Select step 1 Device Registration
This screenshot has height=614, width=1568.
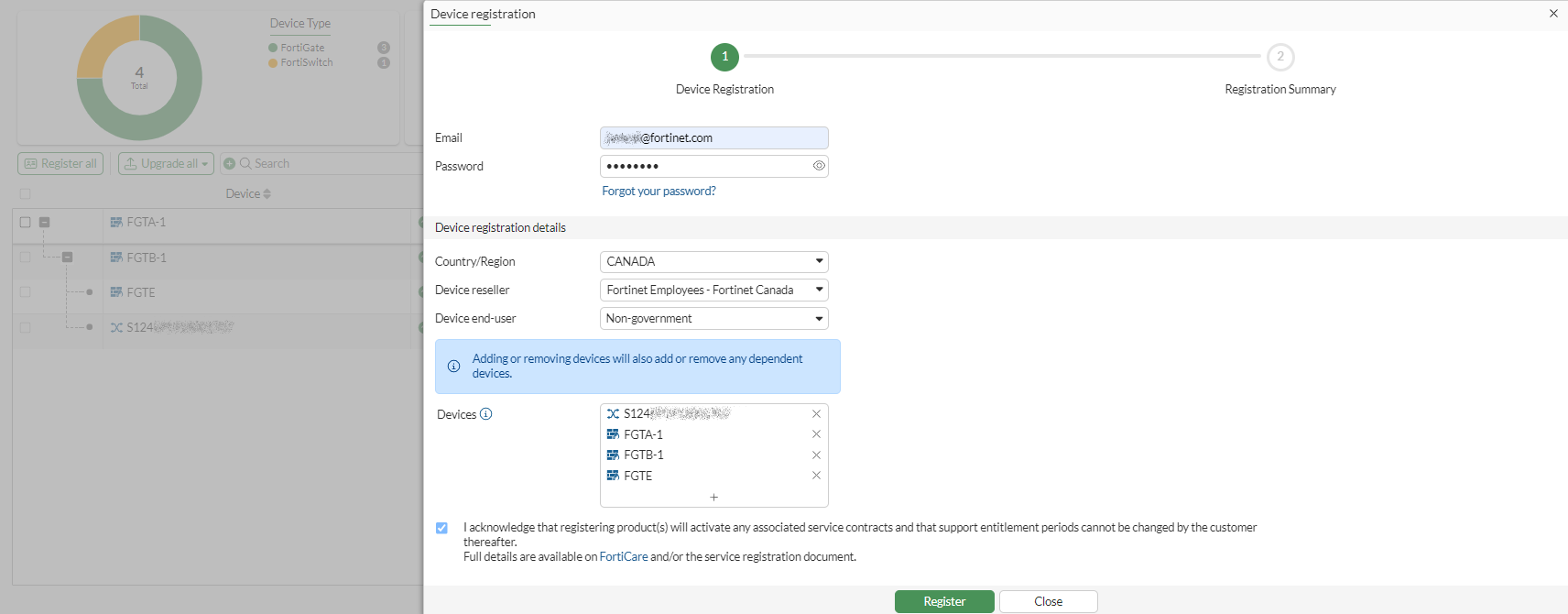(x=724, y=57)
